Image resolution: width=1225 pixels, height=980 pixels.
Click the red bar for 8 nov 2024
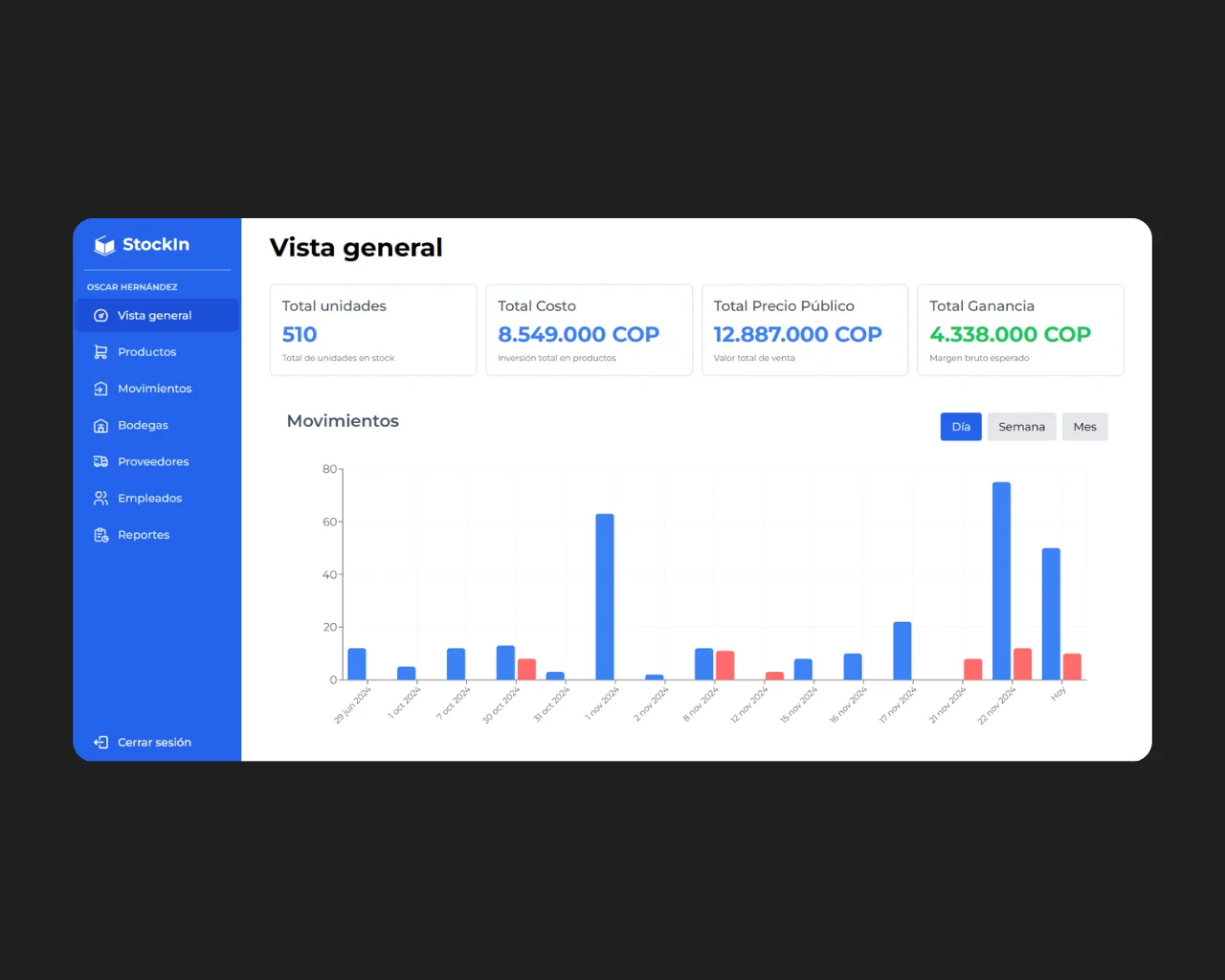[x=725, y=665]
